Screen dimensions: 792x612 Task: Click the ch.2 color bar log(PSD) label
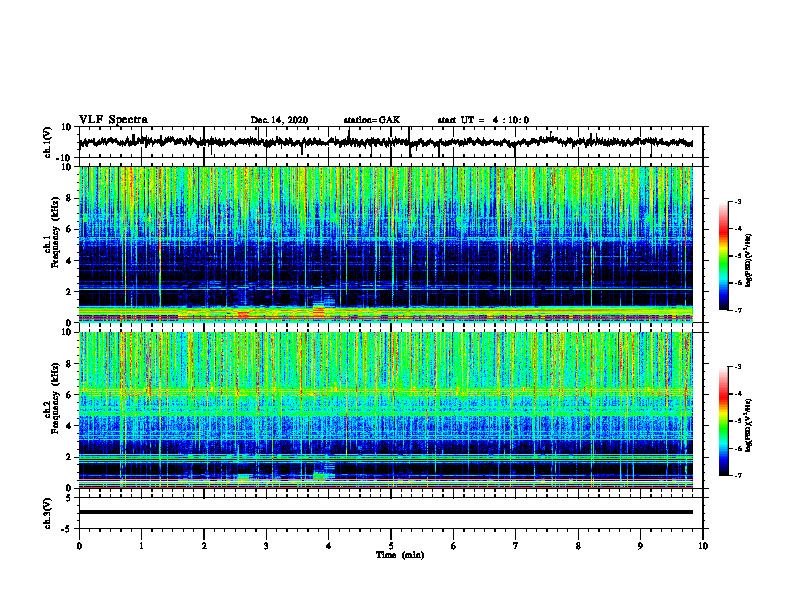click(x=749, y=425)
